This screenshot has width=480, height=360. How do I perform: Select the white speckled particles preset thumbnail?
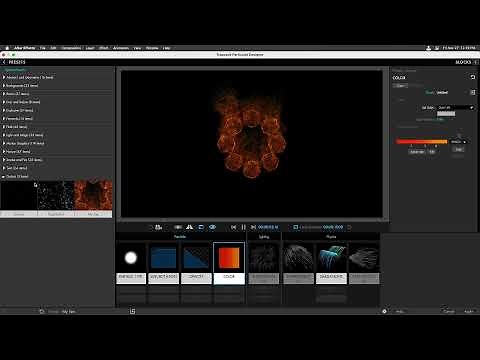point(56,195)
